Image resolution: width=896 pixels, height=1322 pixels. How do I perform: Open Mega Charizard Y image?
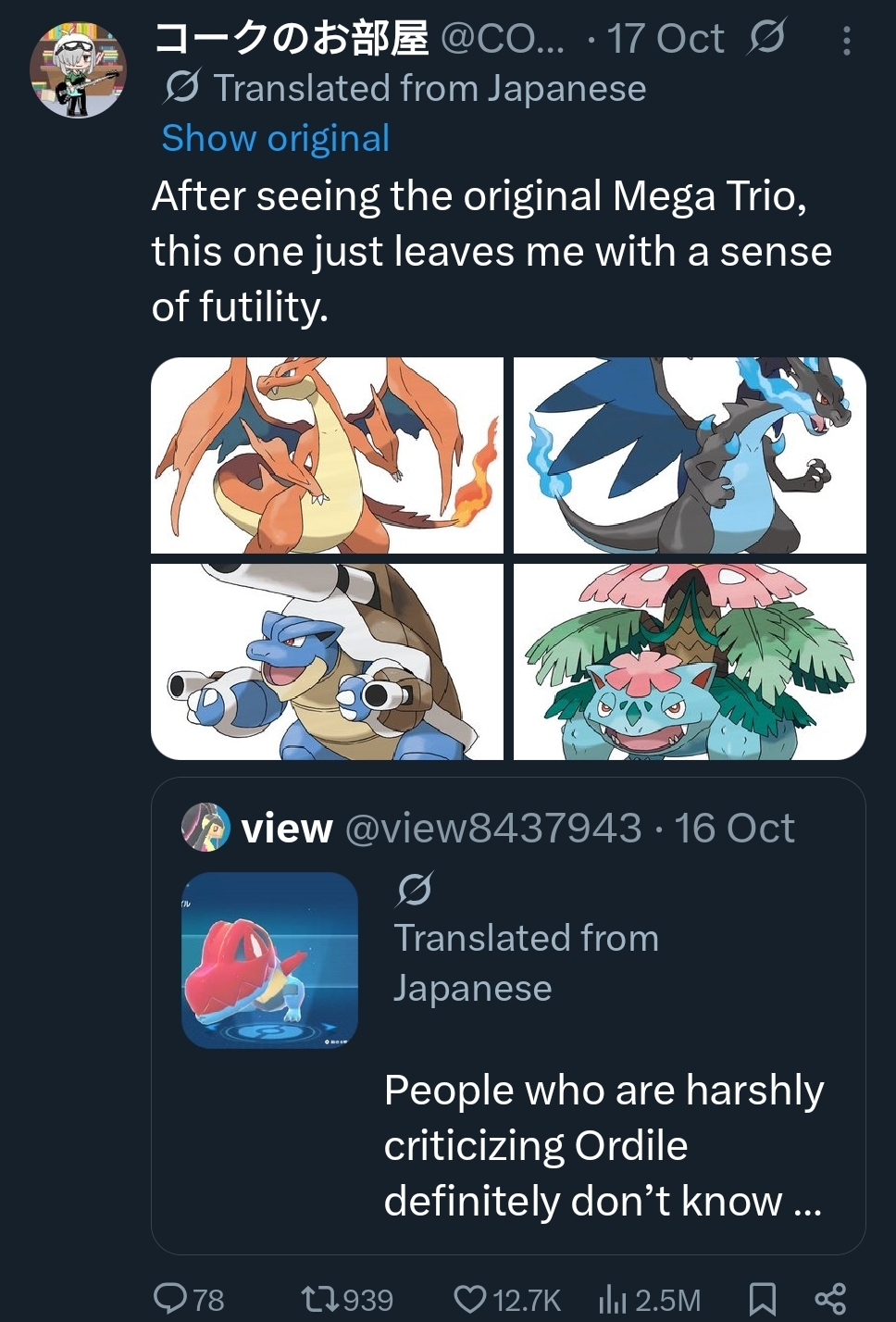point(327,455)
